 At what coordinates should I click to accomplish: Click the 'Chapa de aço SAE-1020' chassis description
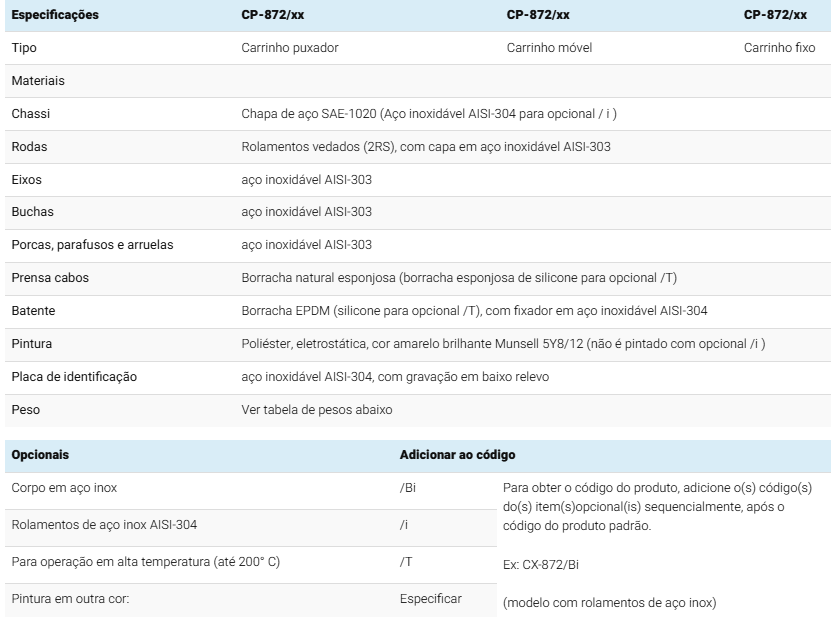429,114
